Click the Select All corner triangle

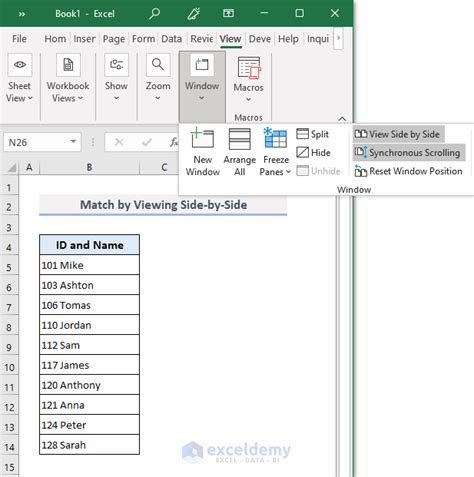(x=12, y=167)
